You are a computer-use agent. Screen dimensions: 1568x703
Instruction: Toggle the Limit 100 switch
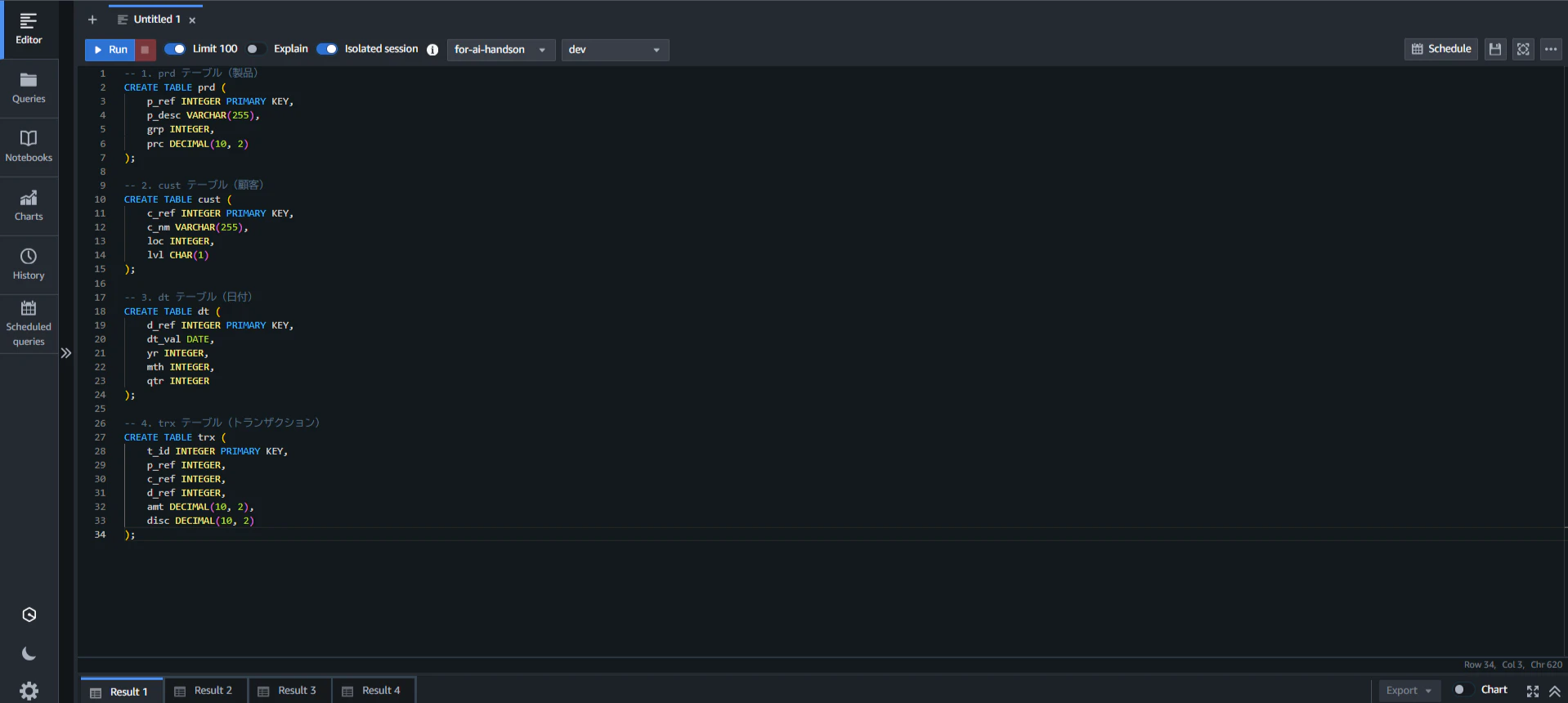coord(175,49)
